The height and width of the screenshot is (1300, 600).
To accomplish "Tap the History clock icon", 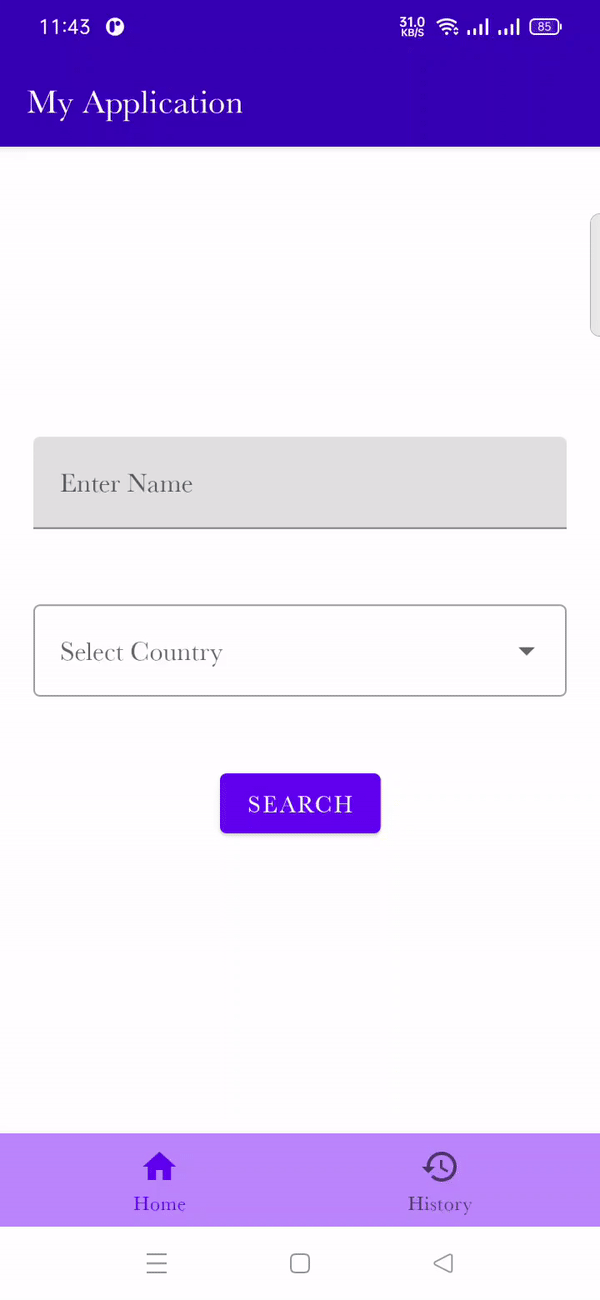I will pos(440,1167).
